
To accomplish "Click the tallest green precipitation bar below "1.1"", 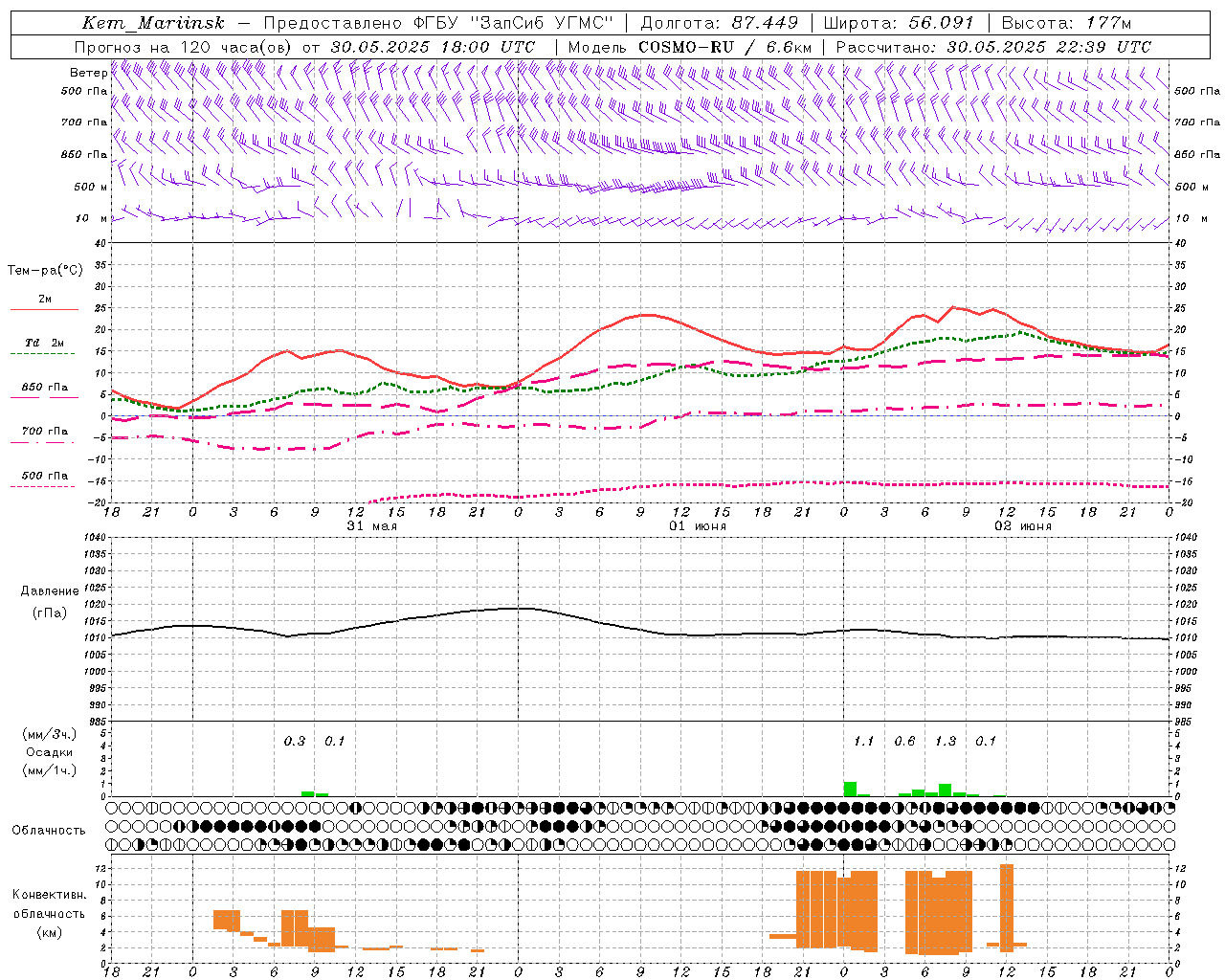I will (x=850, y=790).
